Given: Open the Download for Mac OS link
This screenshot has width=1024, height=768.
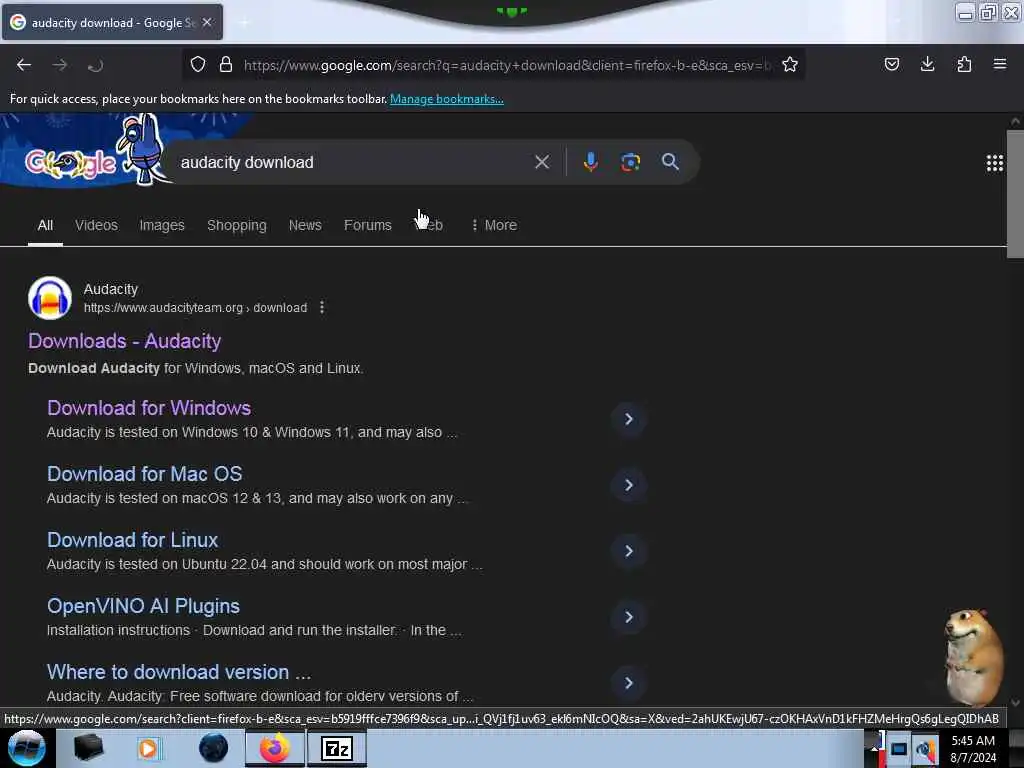Looking at the screenshot, I should (x=144, y=474).
